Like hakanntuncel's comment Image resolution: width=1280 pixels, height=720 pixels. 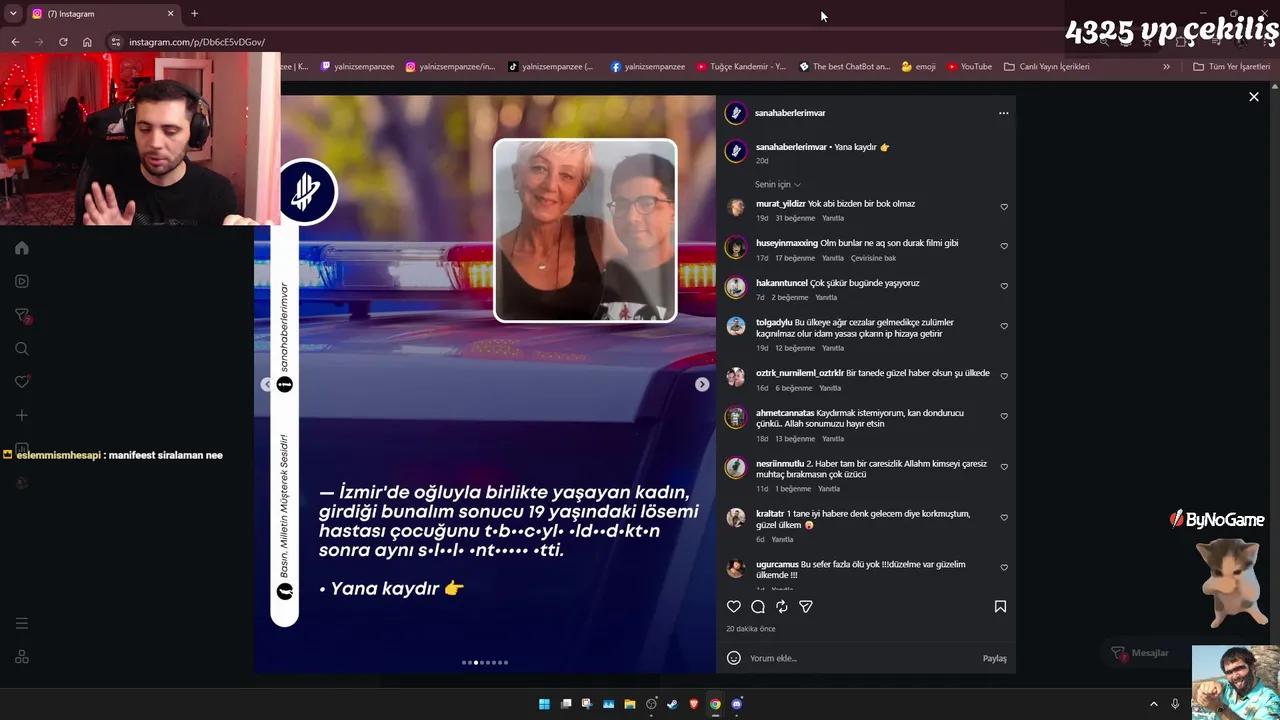tap(1004, 286)
